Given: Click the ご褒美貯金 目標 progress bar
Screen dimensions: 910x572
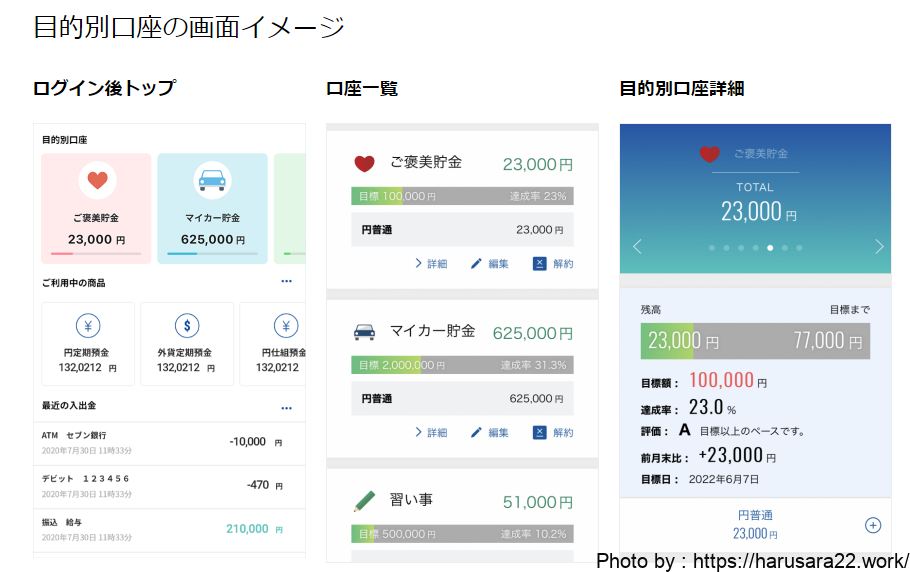Looking at the screenshot, I should click(x=462, y=196).
